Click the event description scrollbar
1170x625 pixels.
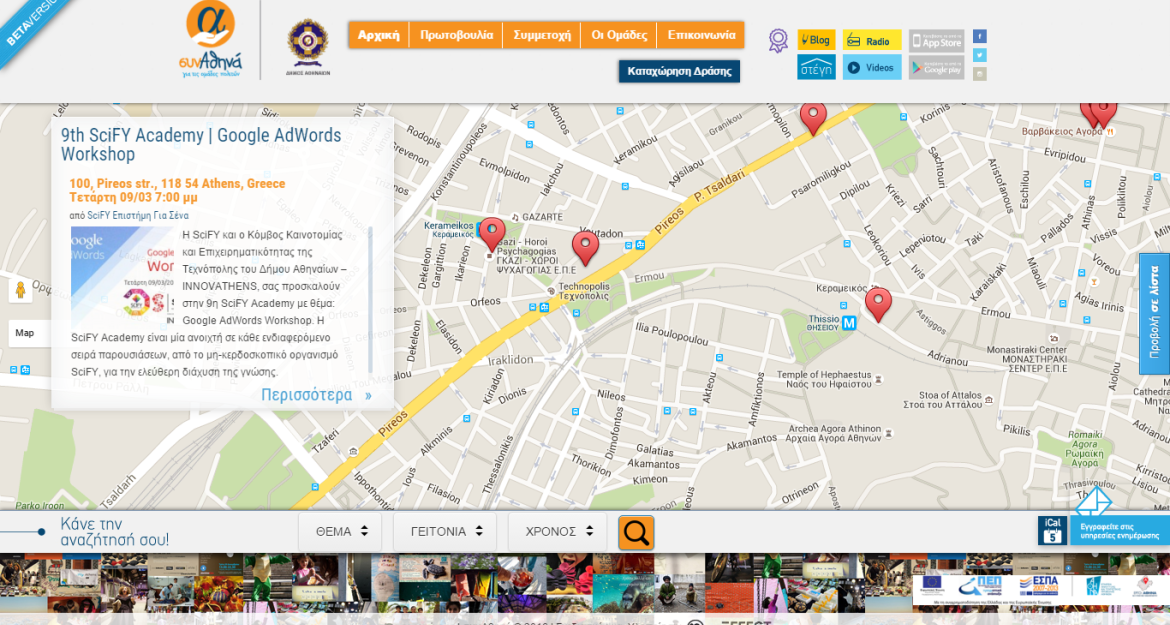click(370, 302)
